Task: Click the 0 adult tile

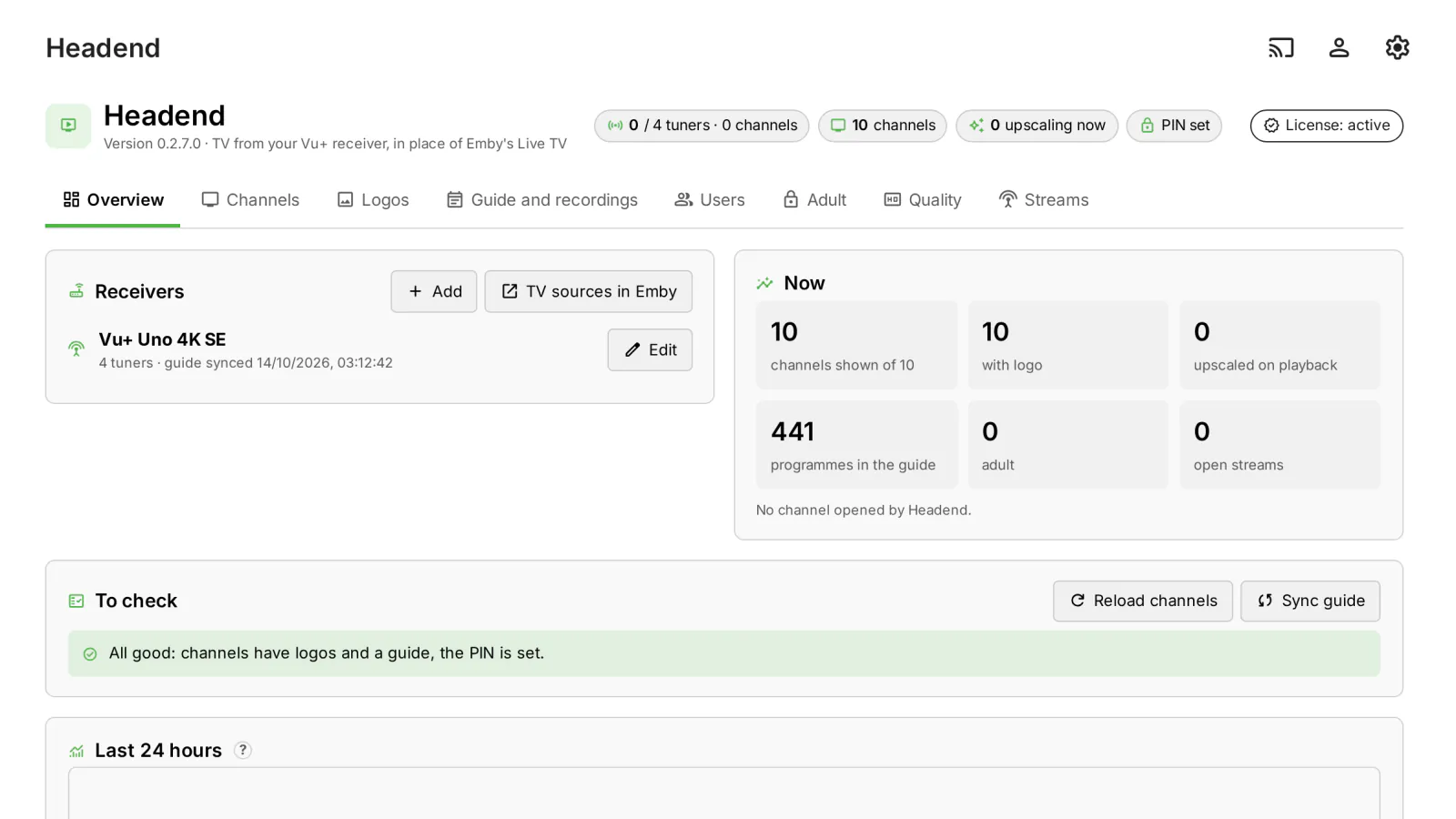Action: click(x=1068, y=445)
